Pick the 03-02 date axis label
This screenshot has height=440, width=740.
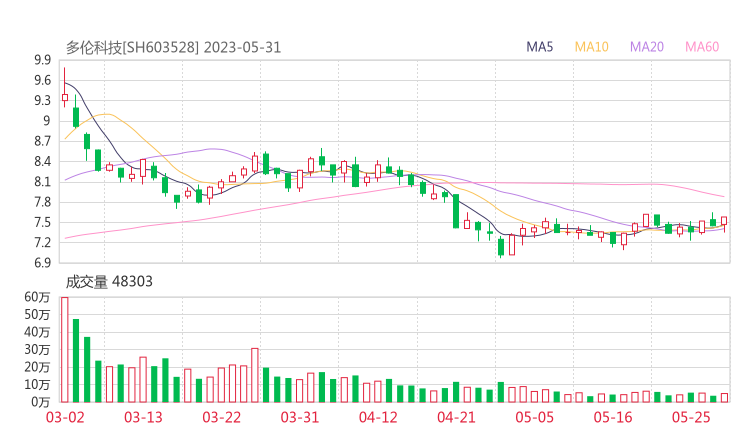pos(65,417)
